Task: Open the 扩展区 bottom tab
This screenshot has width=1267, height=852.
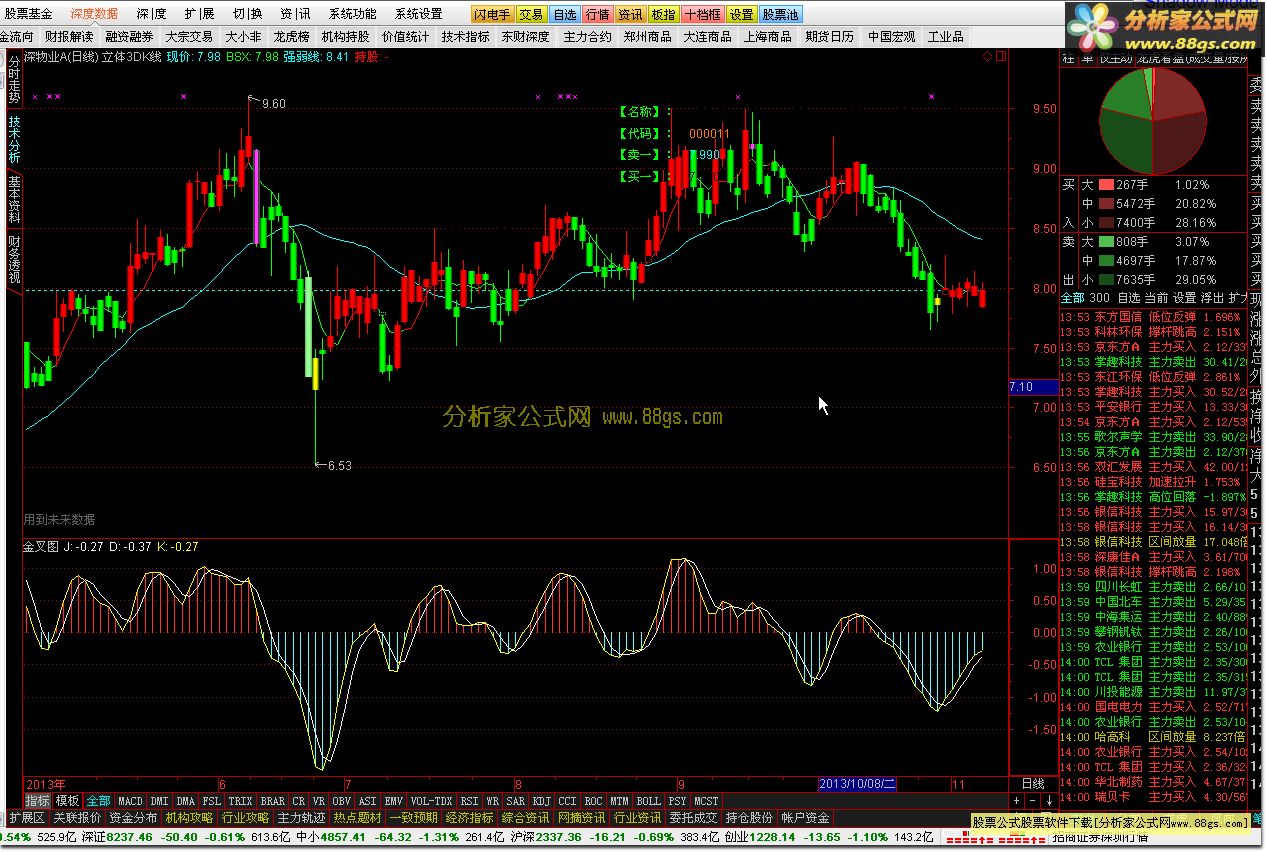Action: click(27, 818)
